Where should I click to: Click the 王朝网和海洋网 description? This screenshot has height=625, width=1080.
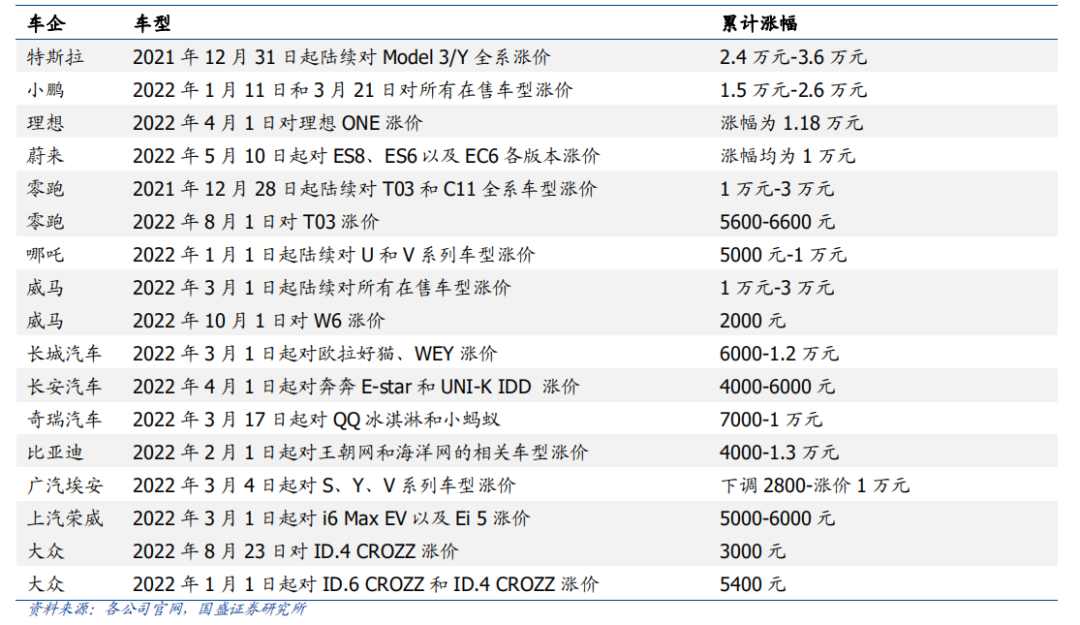click(x=360, y=453)
